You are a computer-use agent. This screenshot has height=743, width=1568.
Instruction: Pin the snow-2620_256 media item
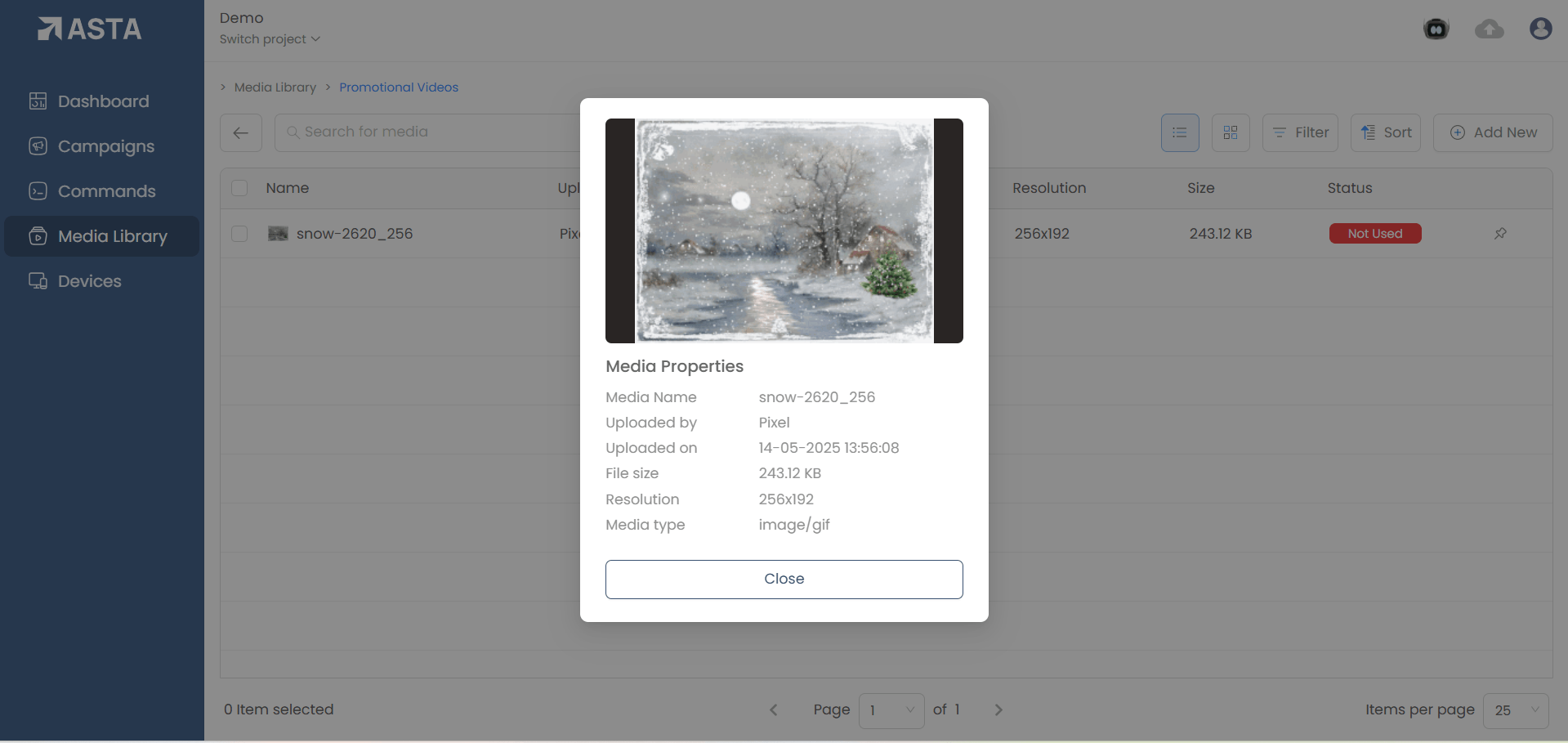1500,234
